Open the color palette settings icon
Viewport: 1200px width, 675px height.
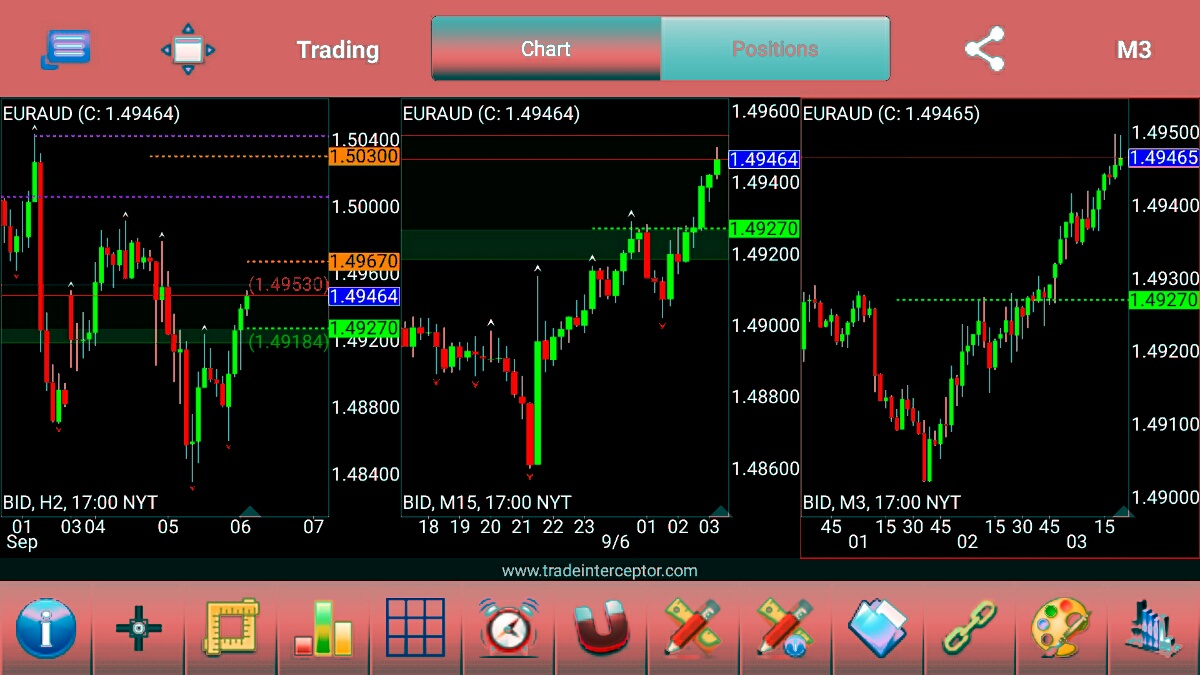pos(1061,629)
